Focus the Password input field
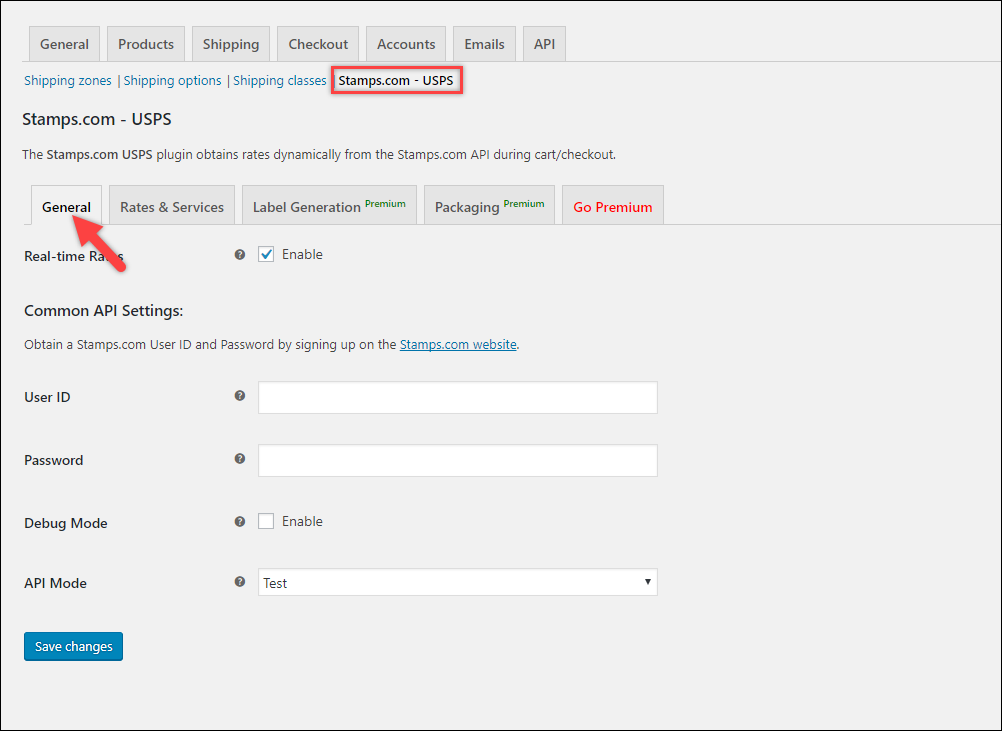The image size is (1002, 731). tap(458, 460)
